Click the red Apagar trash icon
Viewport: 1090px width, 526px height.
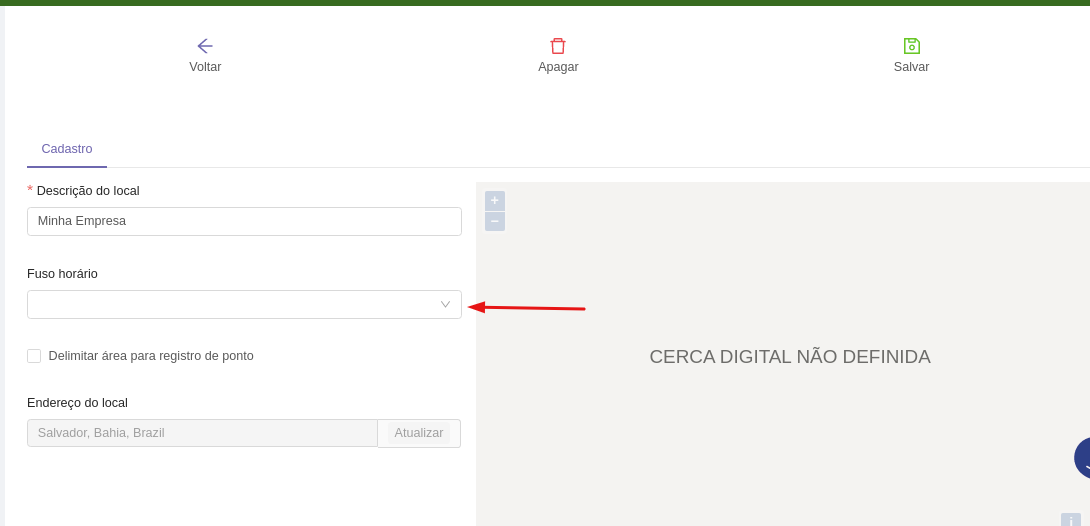pyautogui.click(x=558, y=46)
